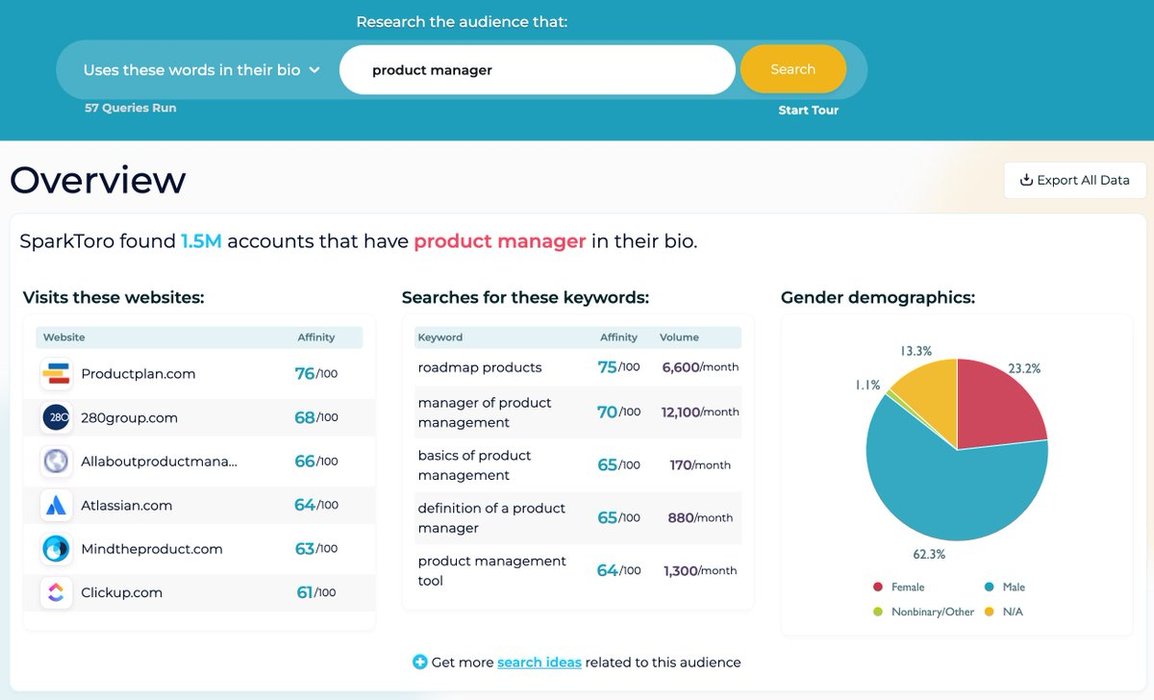
Task: Click the Productplan.com logo icon
Action: click(x=56, y=374)
